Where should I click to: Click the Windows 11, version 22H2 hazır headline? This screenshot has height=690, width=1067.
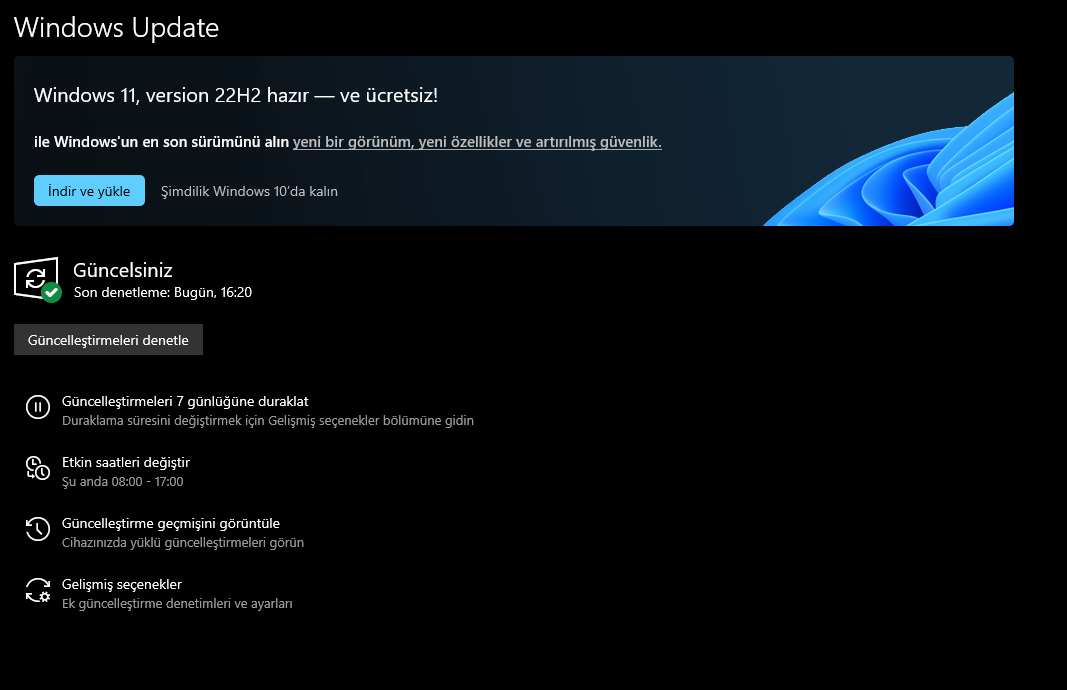(x=235, y=95)
